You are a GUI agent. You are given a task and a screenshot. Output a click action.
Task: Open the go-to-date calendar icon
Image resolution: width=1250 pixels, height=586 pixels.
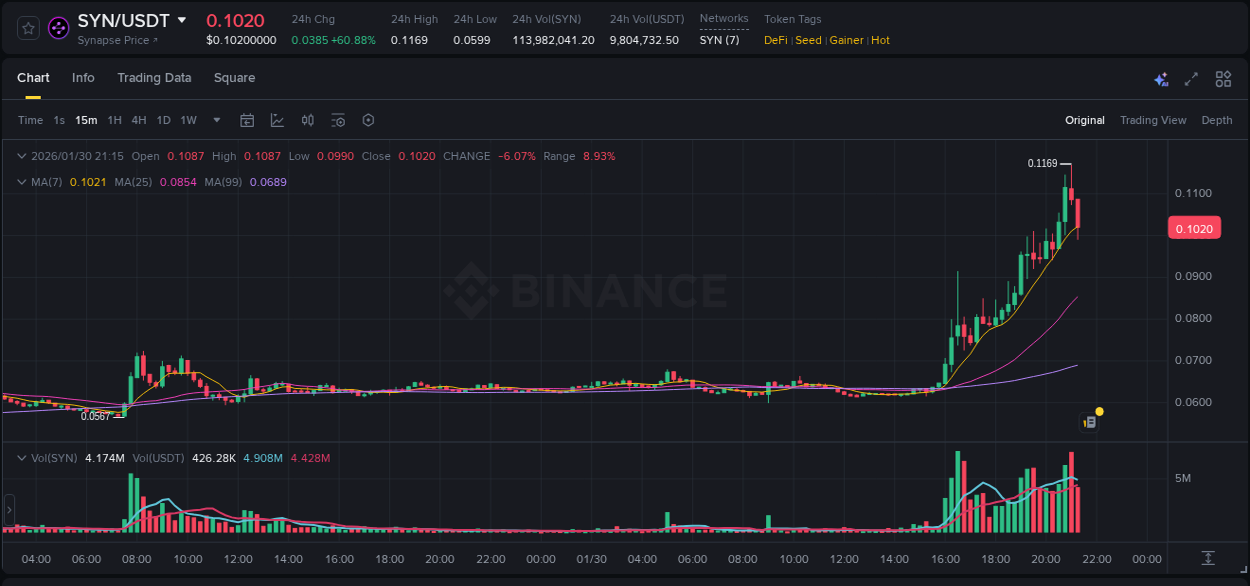click(247, 119)
